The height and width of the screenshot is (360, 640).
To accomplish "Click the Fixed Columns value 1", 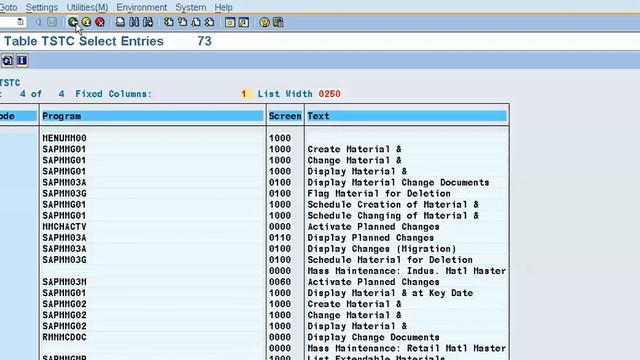I will (x=244, y=94).
